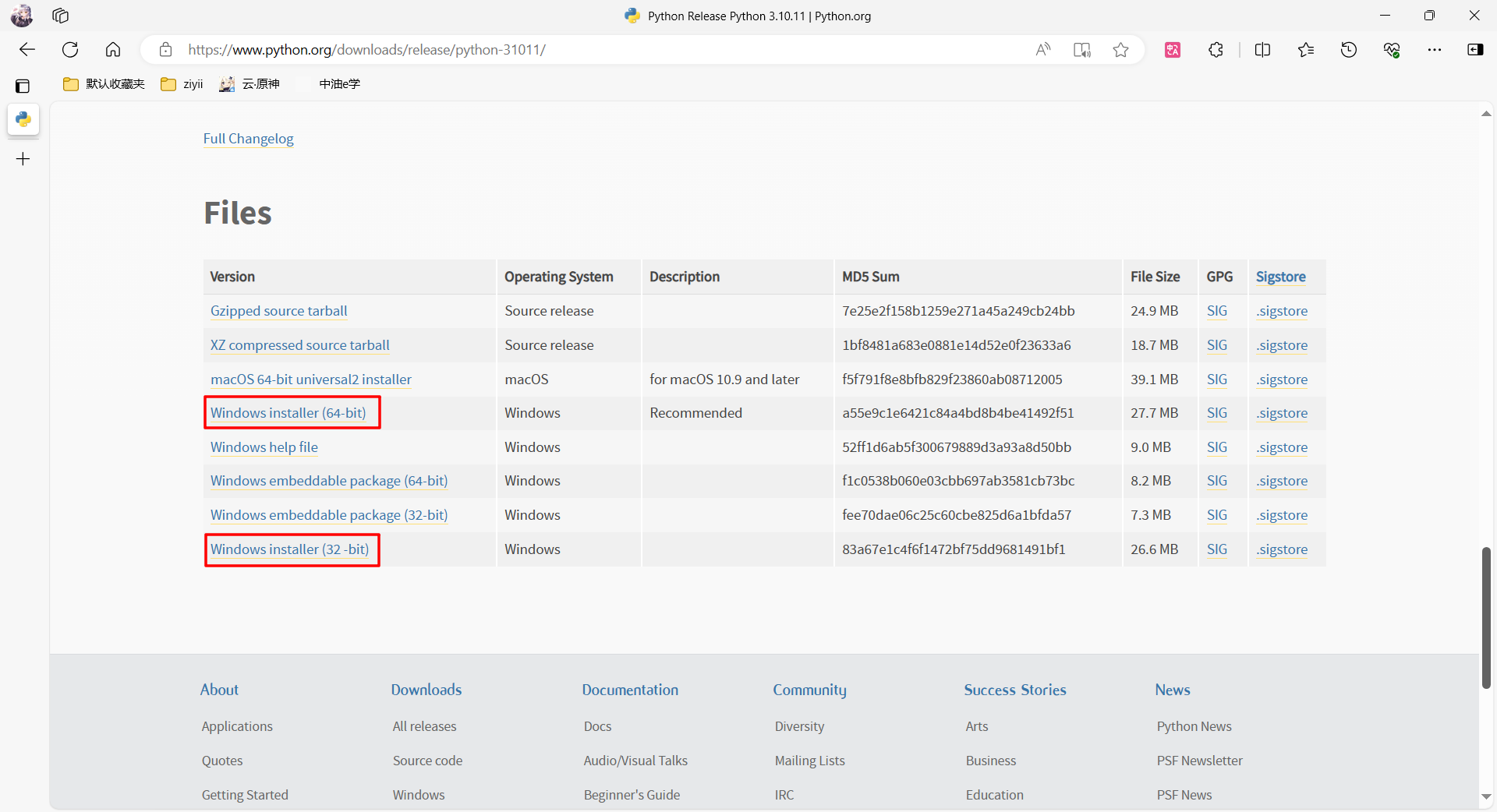Image resolution: width=1497 pixels, height=812 pixels.
Task: Click the address bar URL field
Action: pyautogui.click(x=593, y=50)
